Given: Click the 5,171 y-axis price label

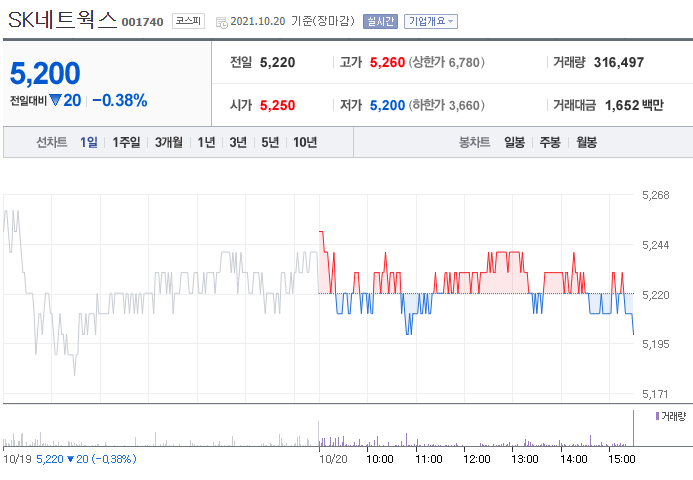Looking at the screenshot, I should (656, 394).
